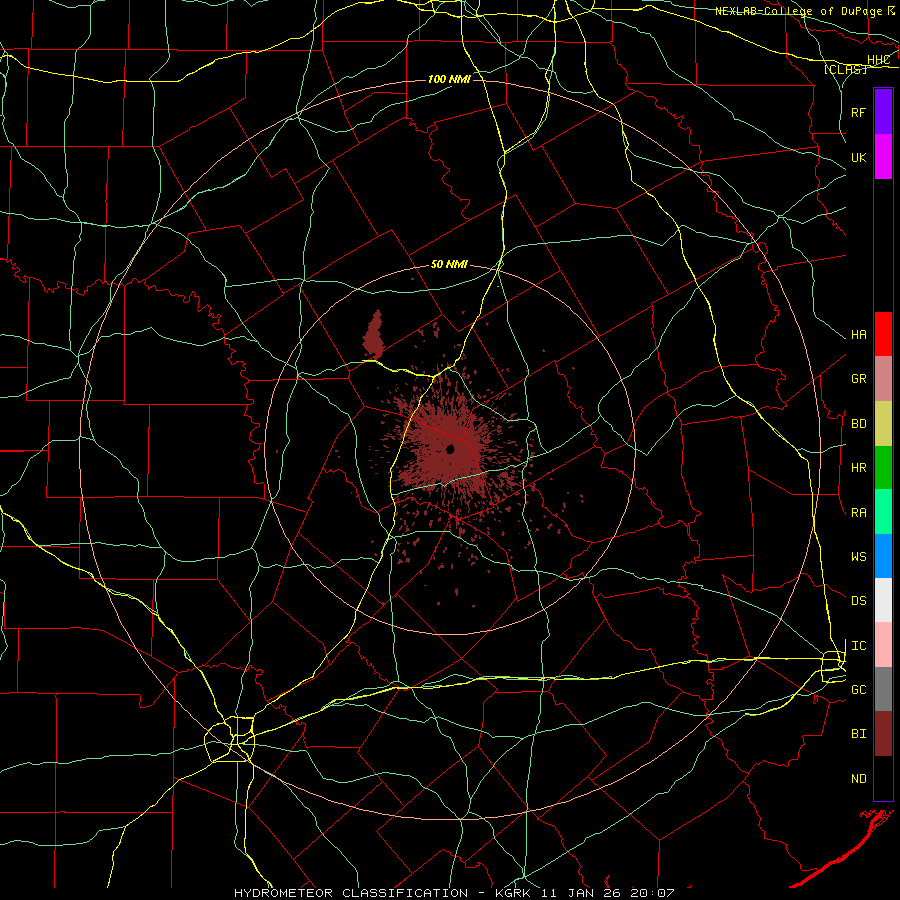Select the BD yellow legend block
The image size is (900, 900).
click(883, 424)
